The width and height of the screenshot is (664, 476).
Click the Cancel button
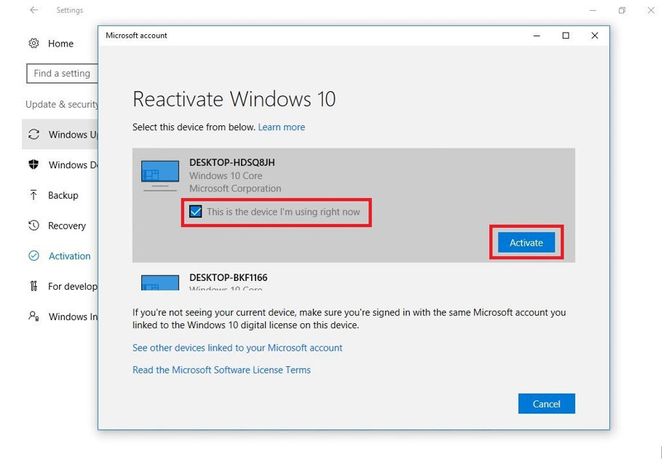[546, 404]
